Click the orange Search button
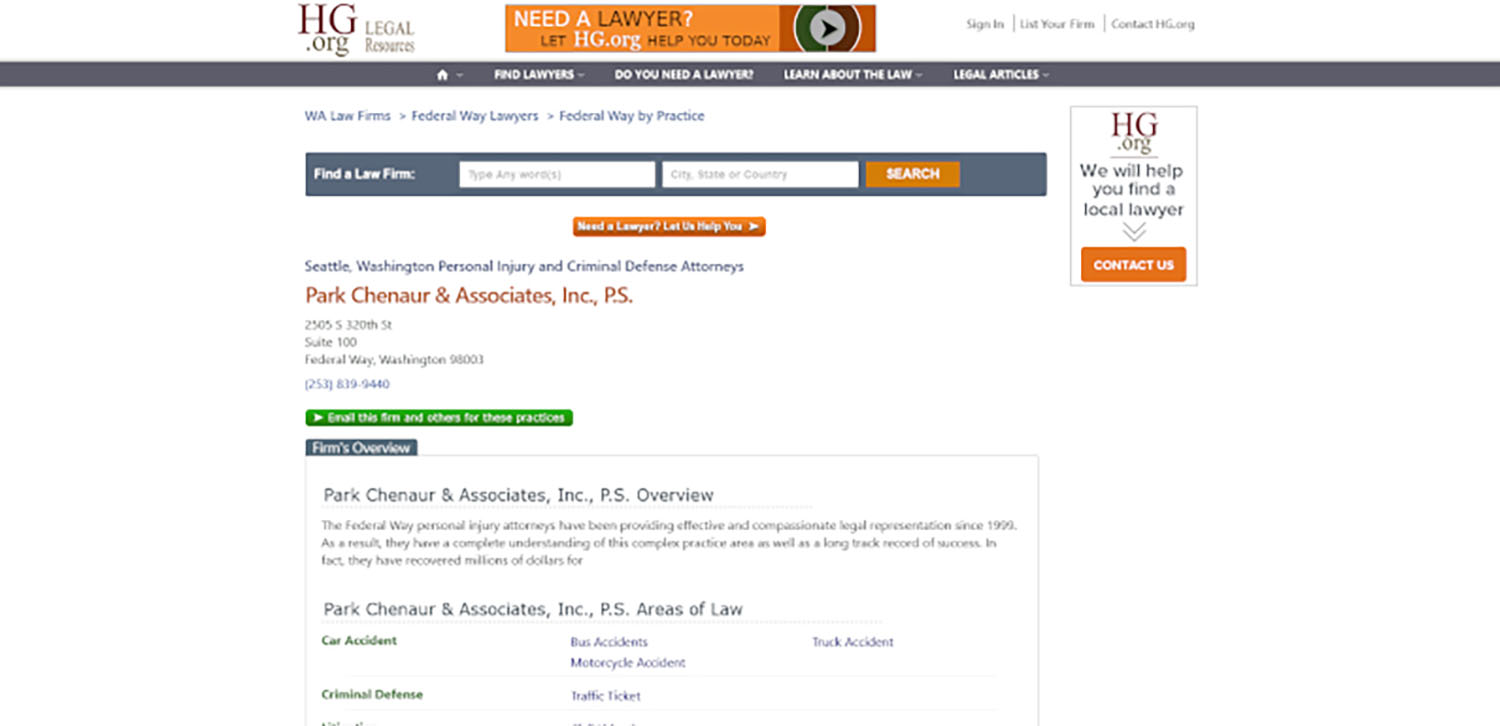 (x=912, y=174)
